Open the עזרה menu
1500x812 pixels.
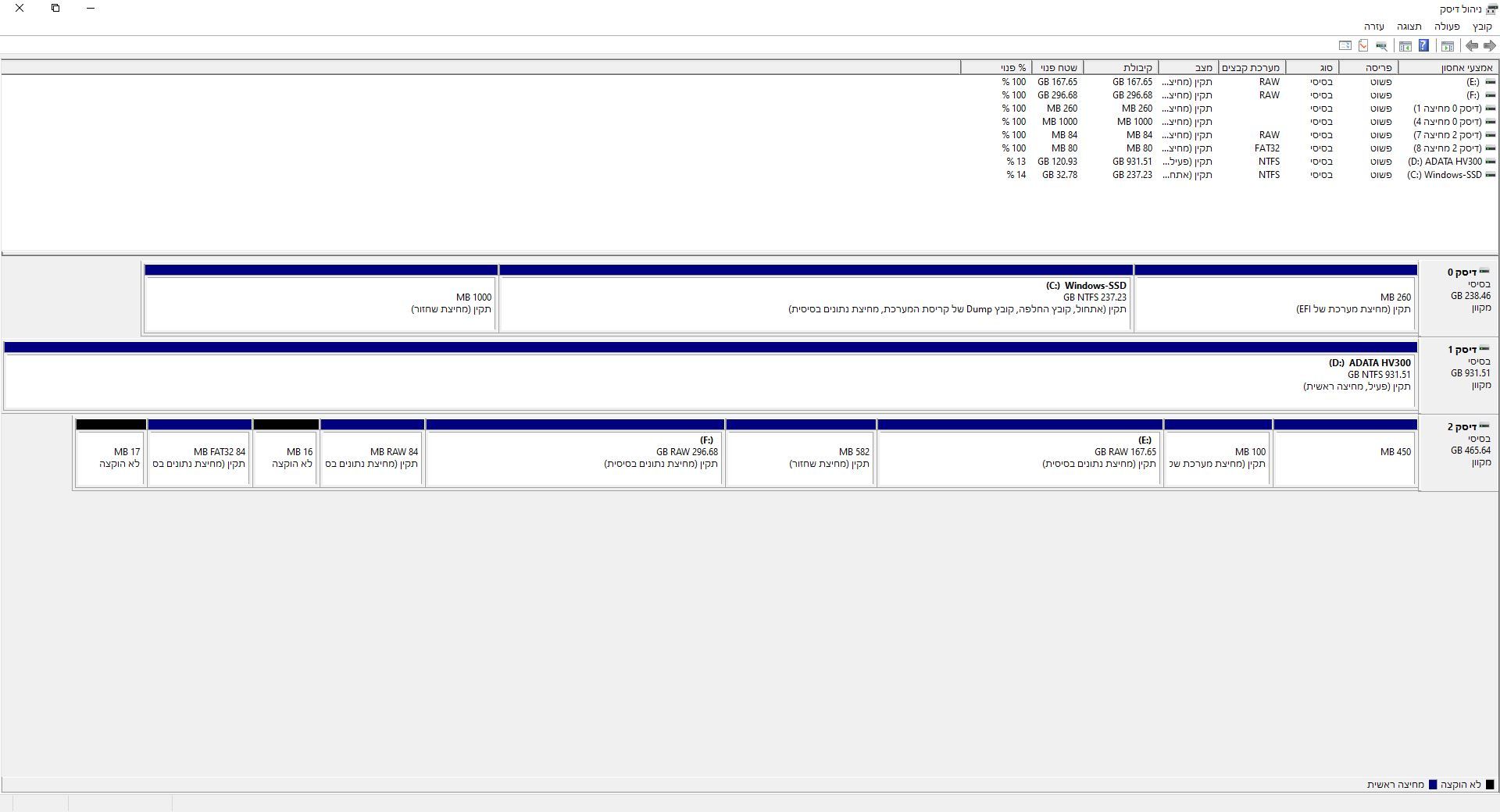[x=1374, y=27]
